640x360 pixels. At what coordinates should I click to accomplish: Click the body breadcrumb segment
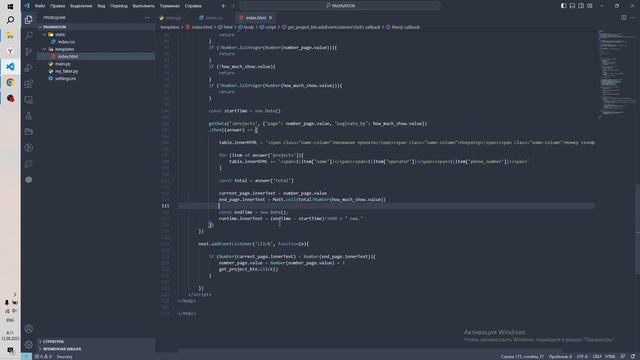point(246,27)
